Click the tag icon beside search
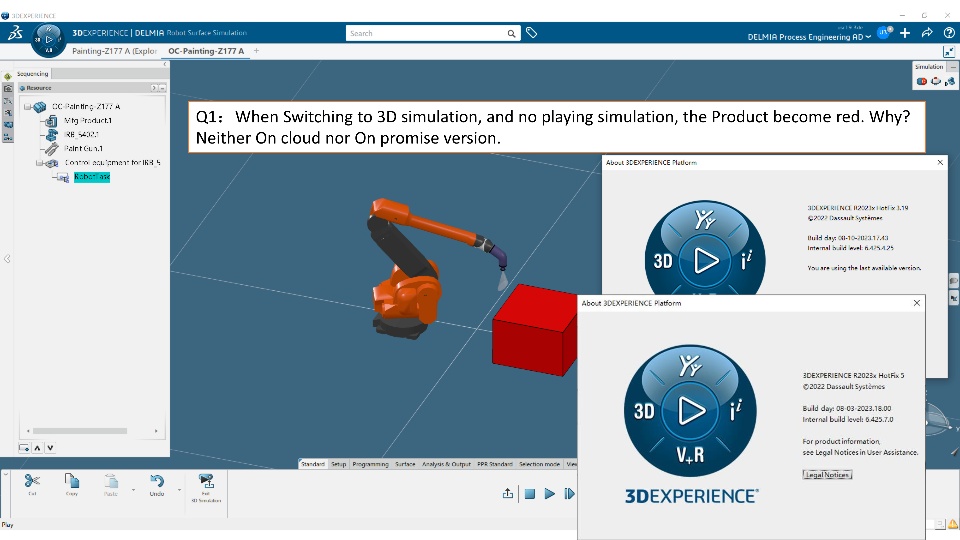 pyautogui.click(x=531, y=33)
